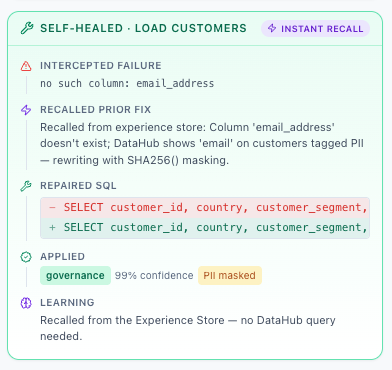Click the Instant Recall badge
392x370 pixels.
(315, 29)
